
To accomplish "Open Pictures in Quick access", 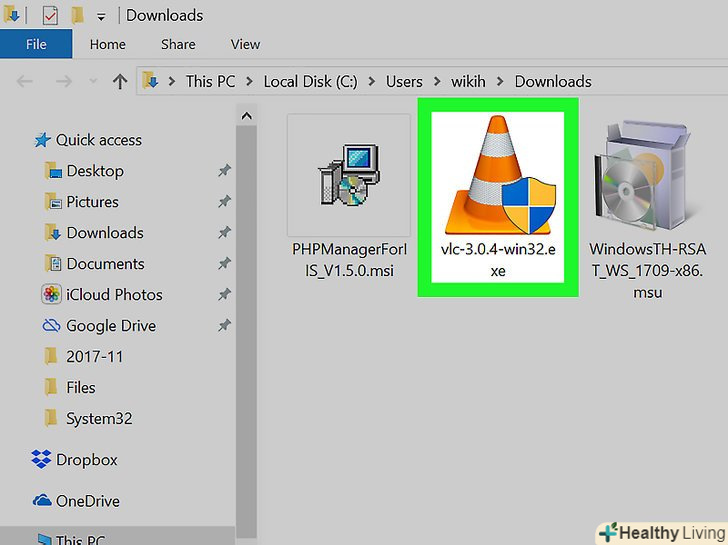I will click(92, 202).
